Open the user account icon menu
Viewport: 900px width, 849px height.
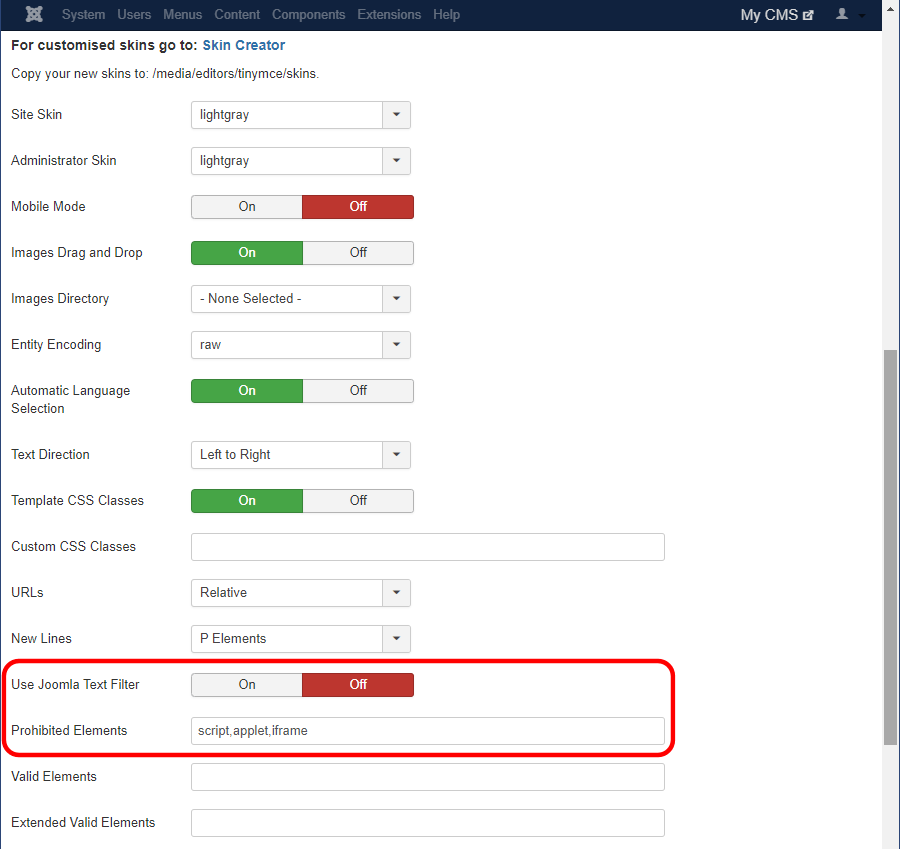coord(850,14)
